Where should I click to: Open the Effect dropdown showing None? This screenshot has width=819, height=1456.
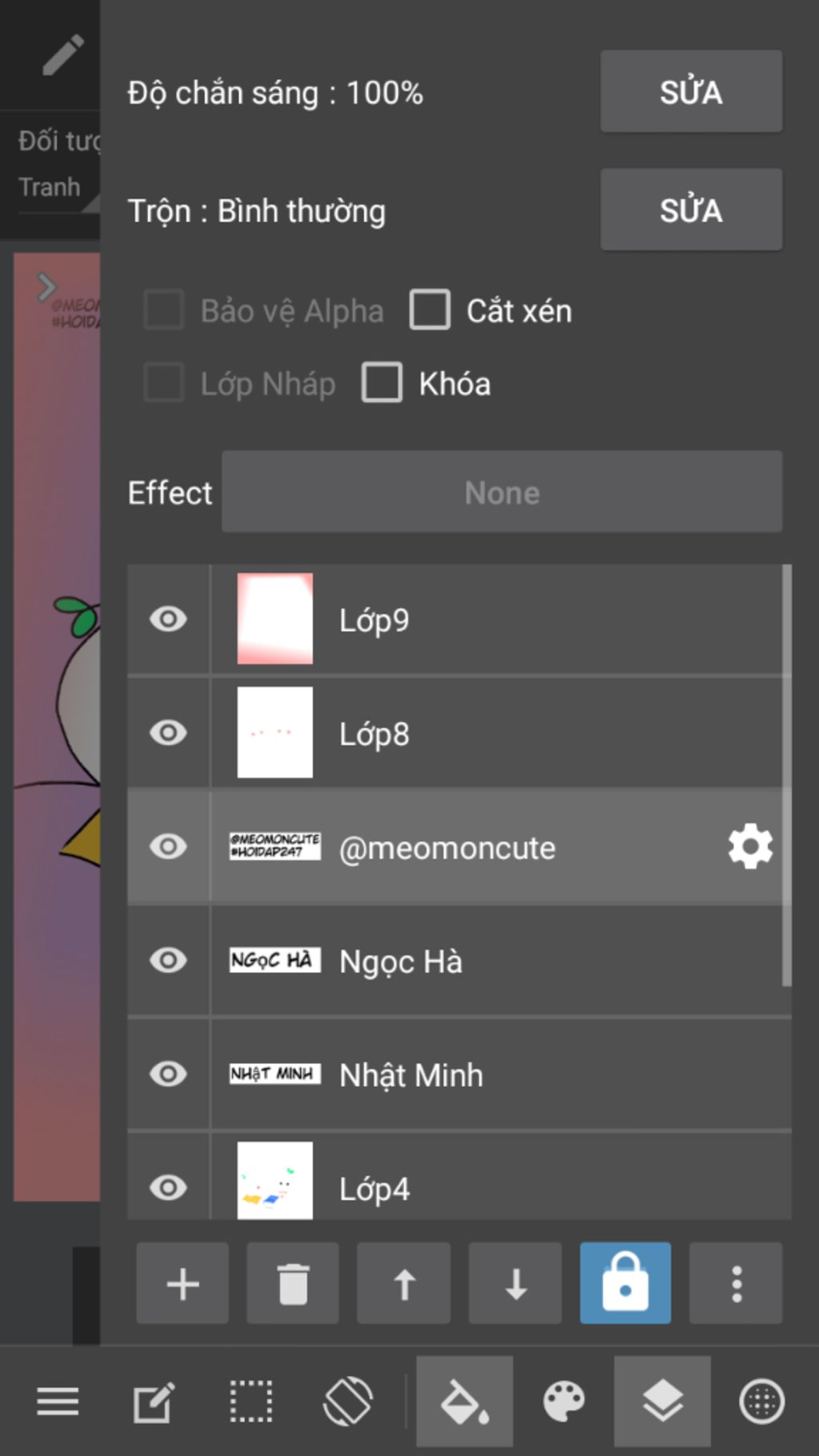(501, 492)
